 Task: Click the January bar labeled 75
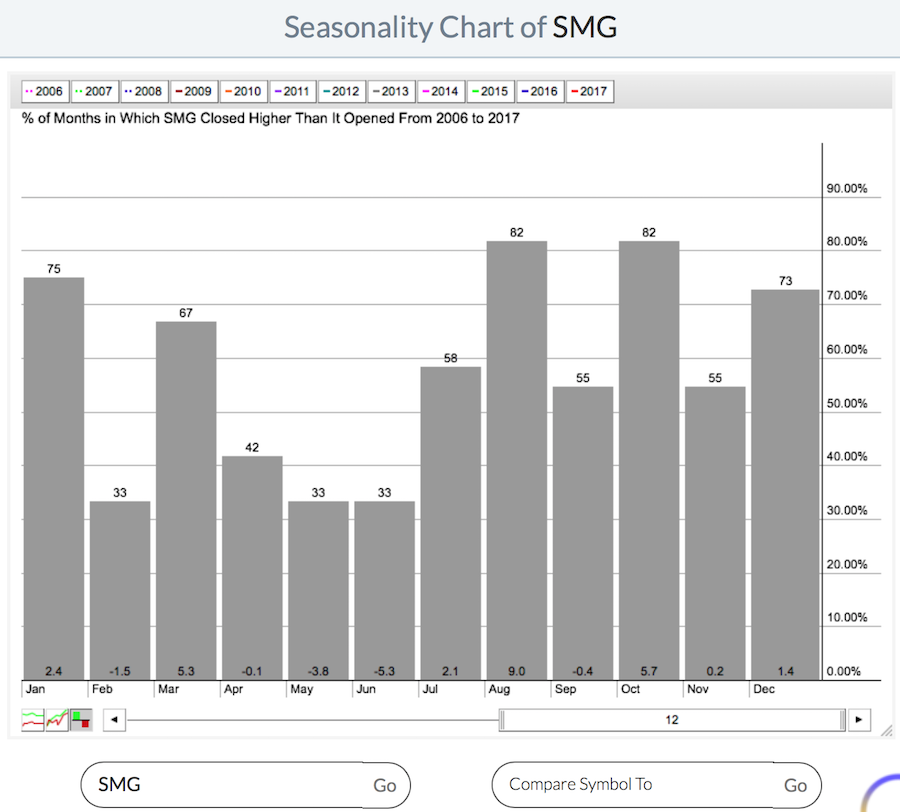(53, 479)
